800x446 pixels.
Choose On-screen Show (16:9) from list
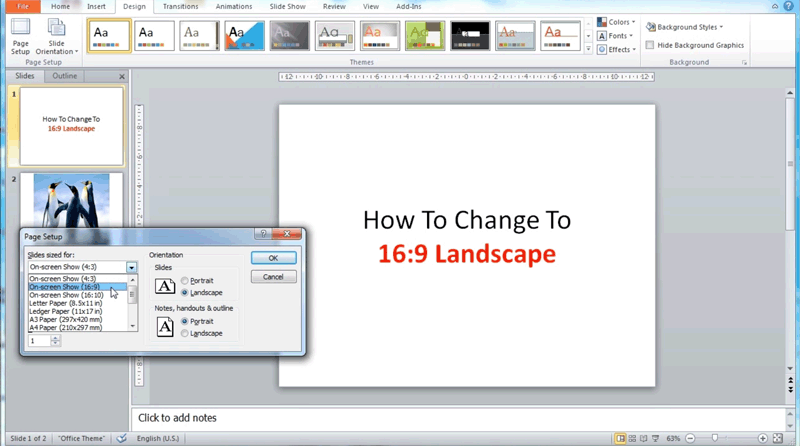click(65, 287)
